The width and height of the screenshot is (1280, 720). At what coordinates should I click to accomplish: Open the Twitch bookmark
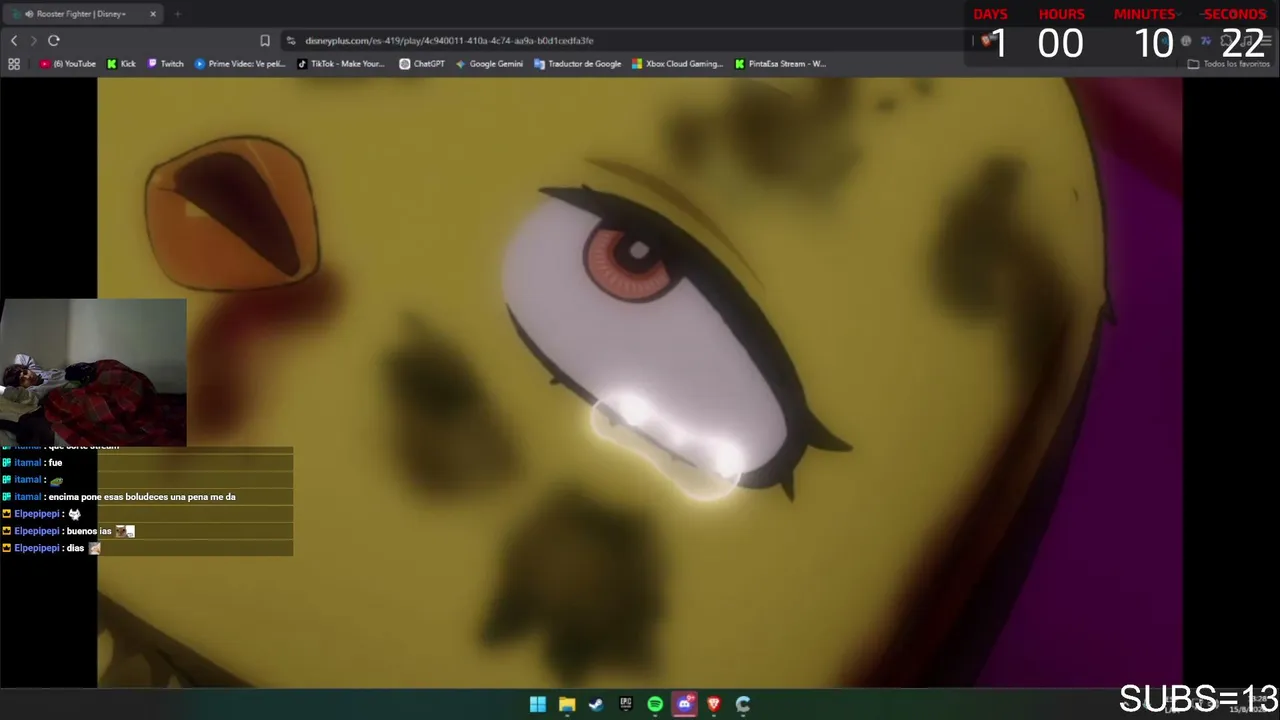pos(166,64)
